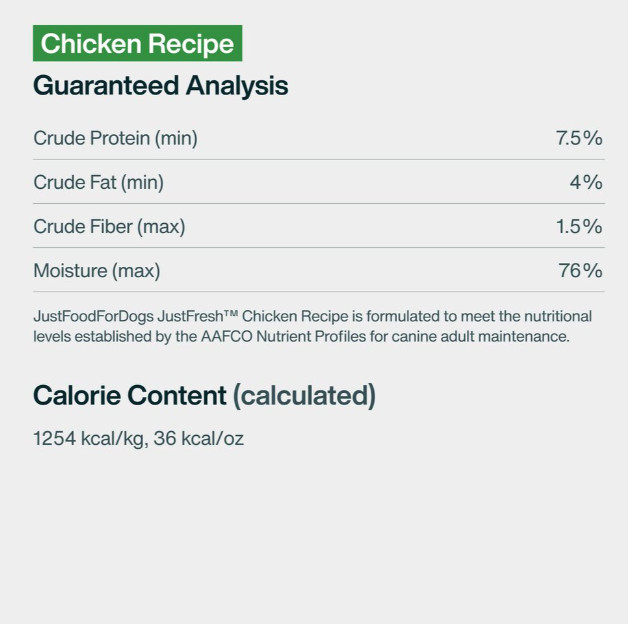Click the trademark symbol after JustFresh
This screenshot has height=624, width=628.
pyautogui.click(x=231, y=313)
